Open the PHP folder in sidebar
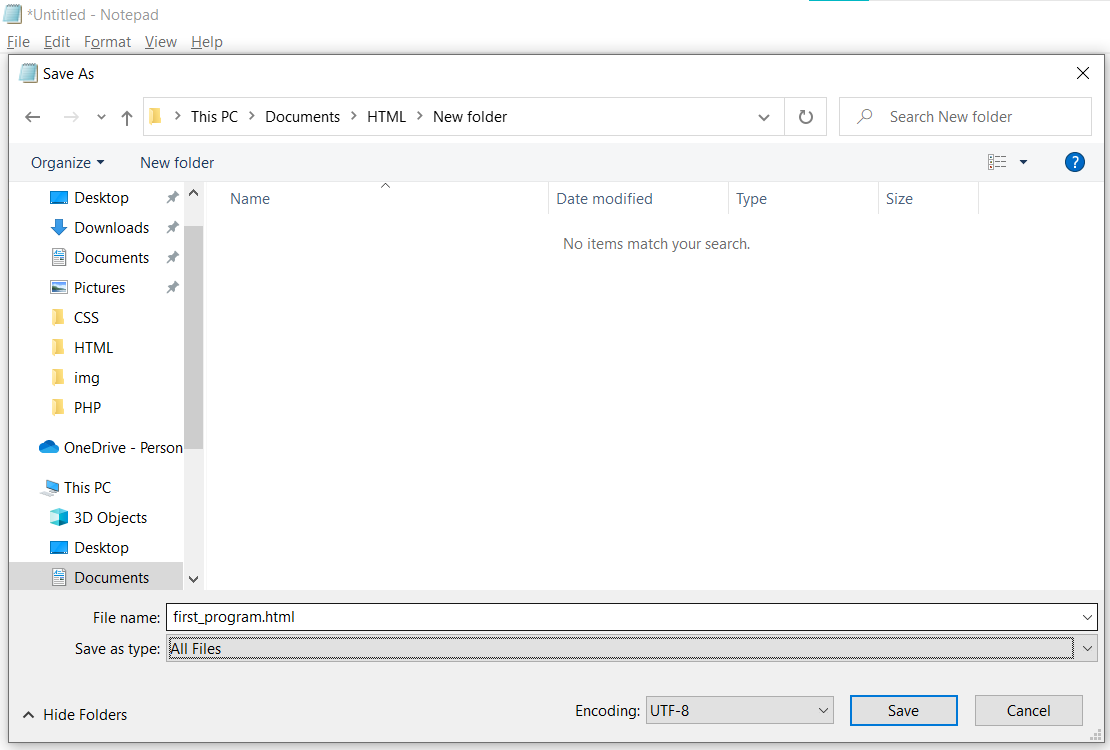This screenshot has height=750, width=1110. point(87,408)
